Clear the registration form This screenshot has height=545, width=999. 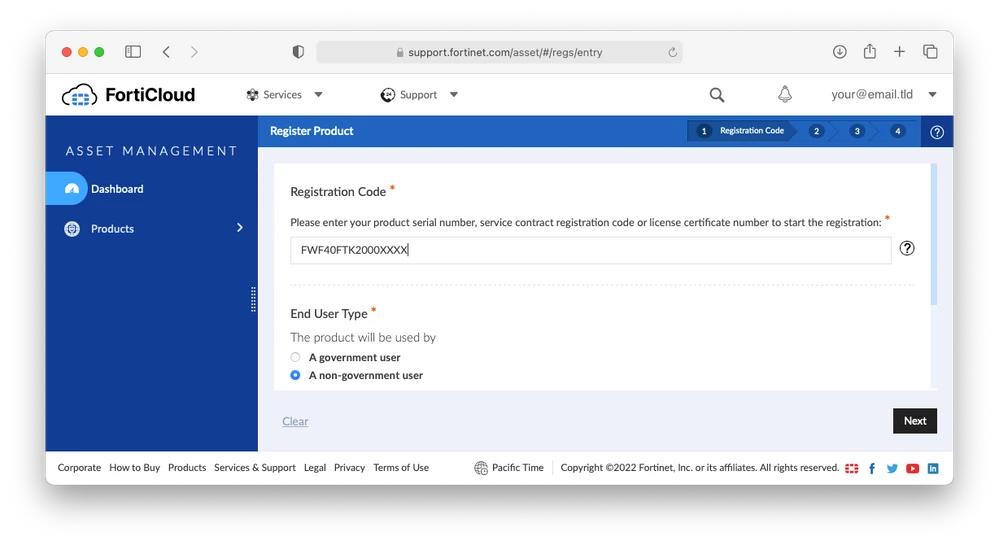295,421
